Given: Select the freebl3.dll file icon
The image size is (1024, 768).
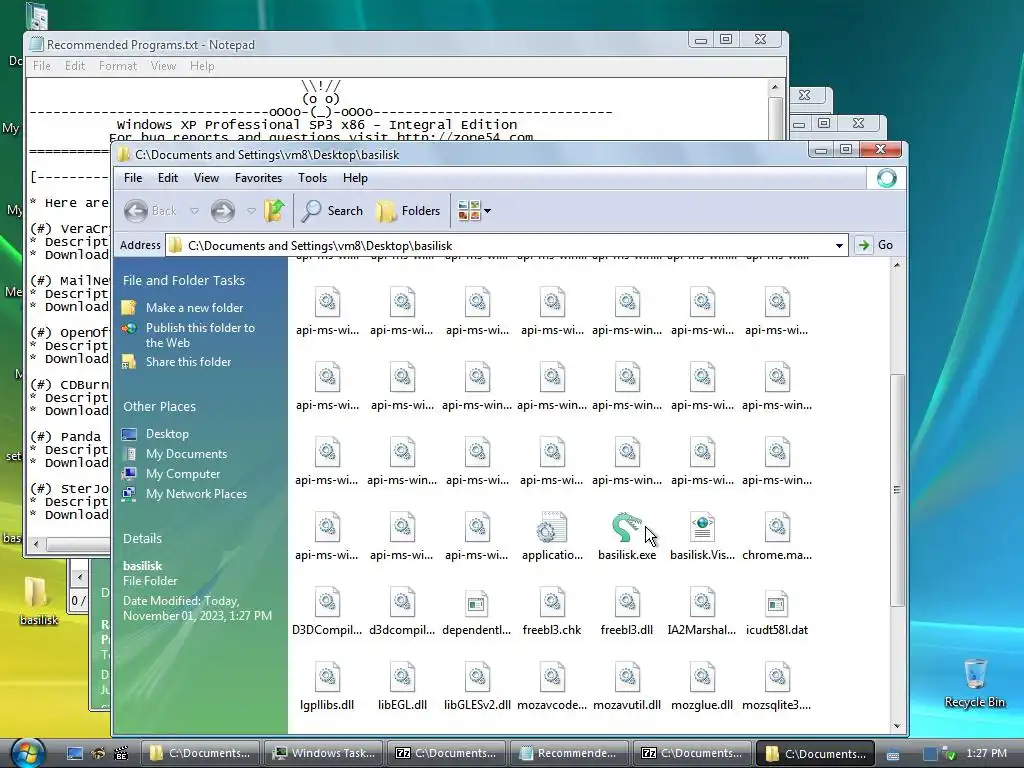Looking at the screenshot, I should pos(627,603).
